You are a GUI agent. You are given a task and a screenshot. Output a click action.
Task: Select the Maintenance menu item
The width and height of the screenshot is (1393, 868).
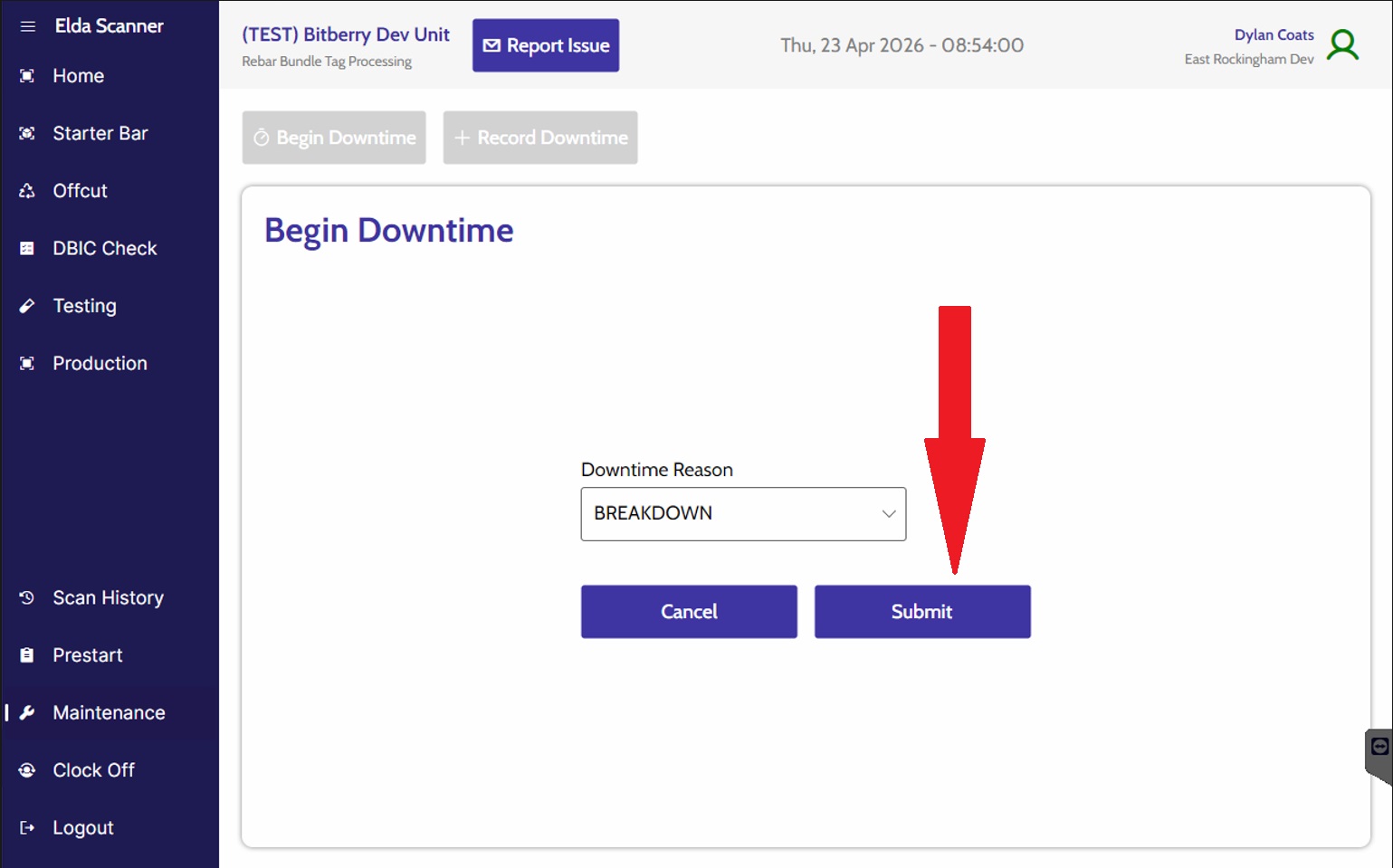110,712
